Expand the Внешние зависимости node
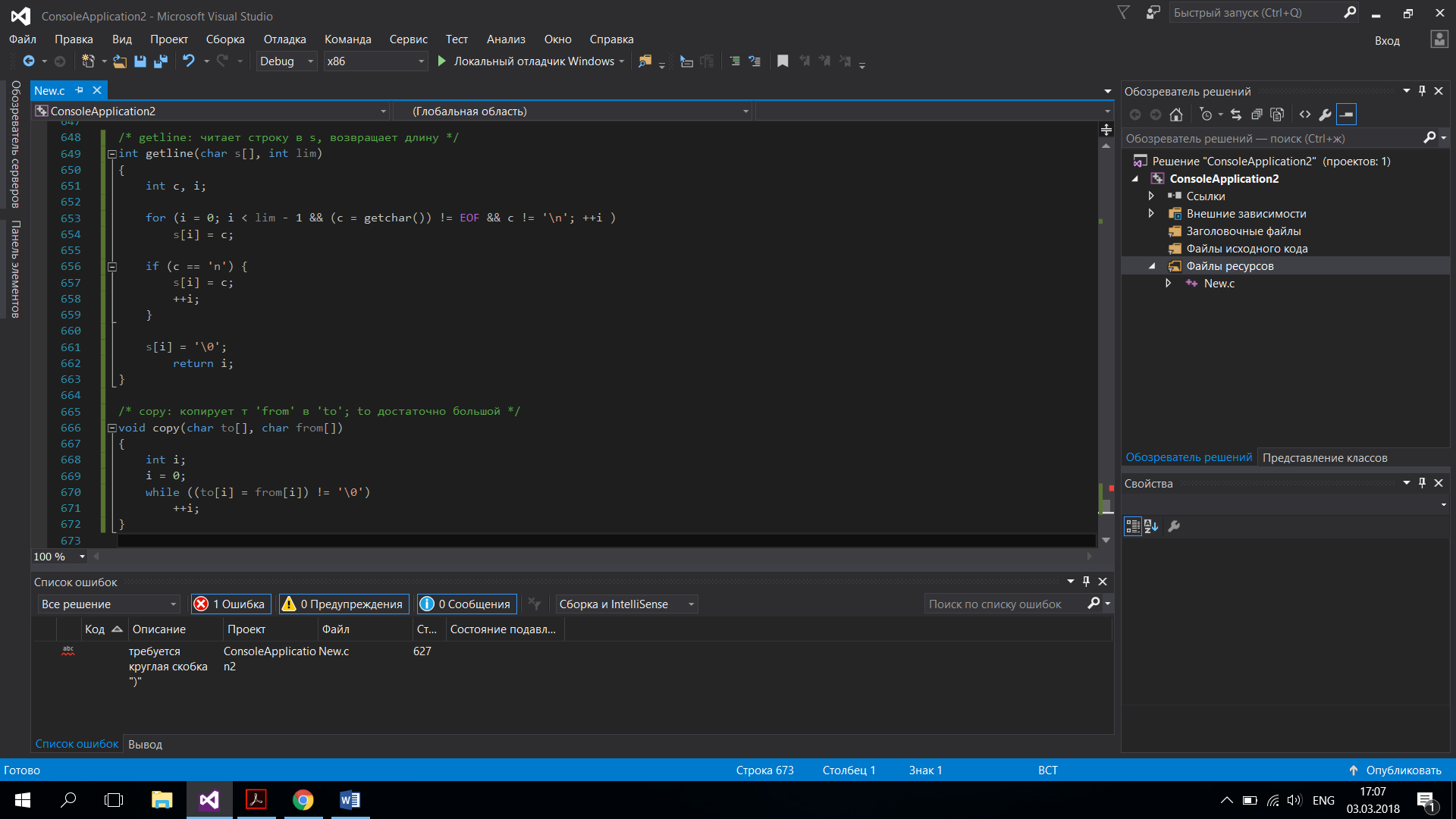1456x819 pixels. (x=1151, y=214)
